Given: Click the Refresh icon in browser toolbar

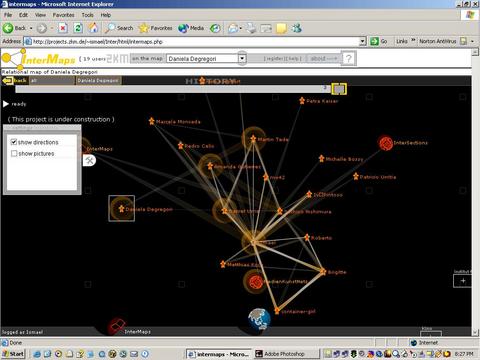Looking at the screenshot, I should tap(78, 28).
